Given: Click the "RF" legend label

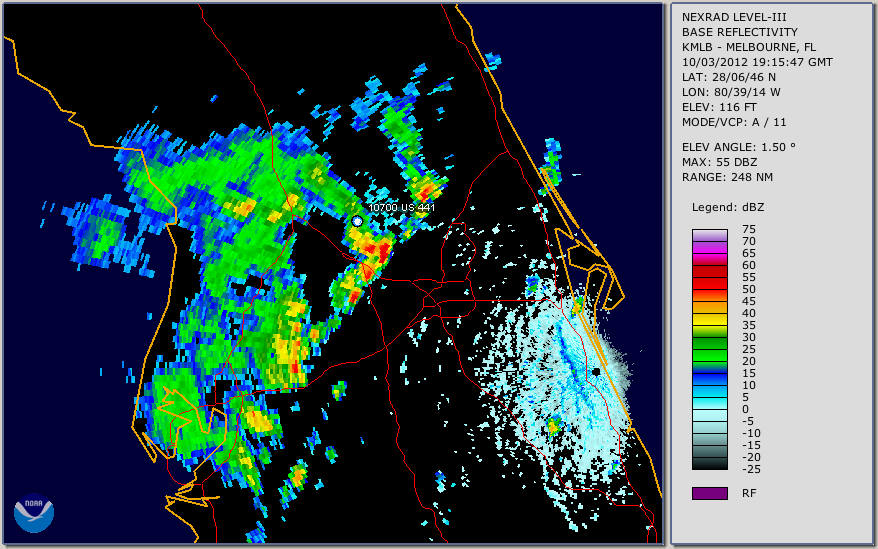Looking at the screenshot, I should 749,493.
